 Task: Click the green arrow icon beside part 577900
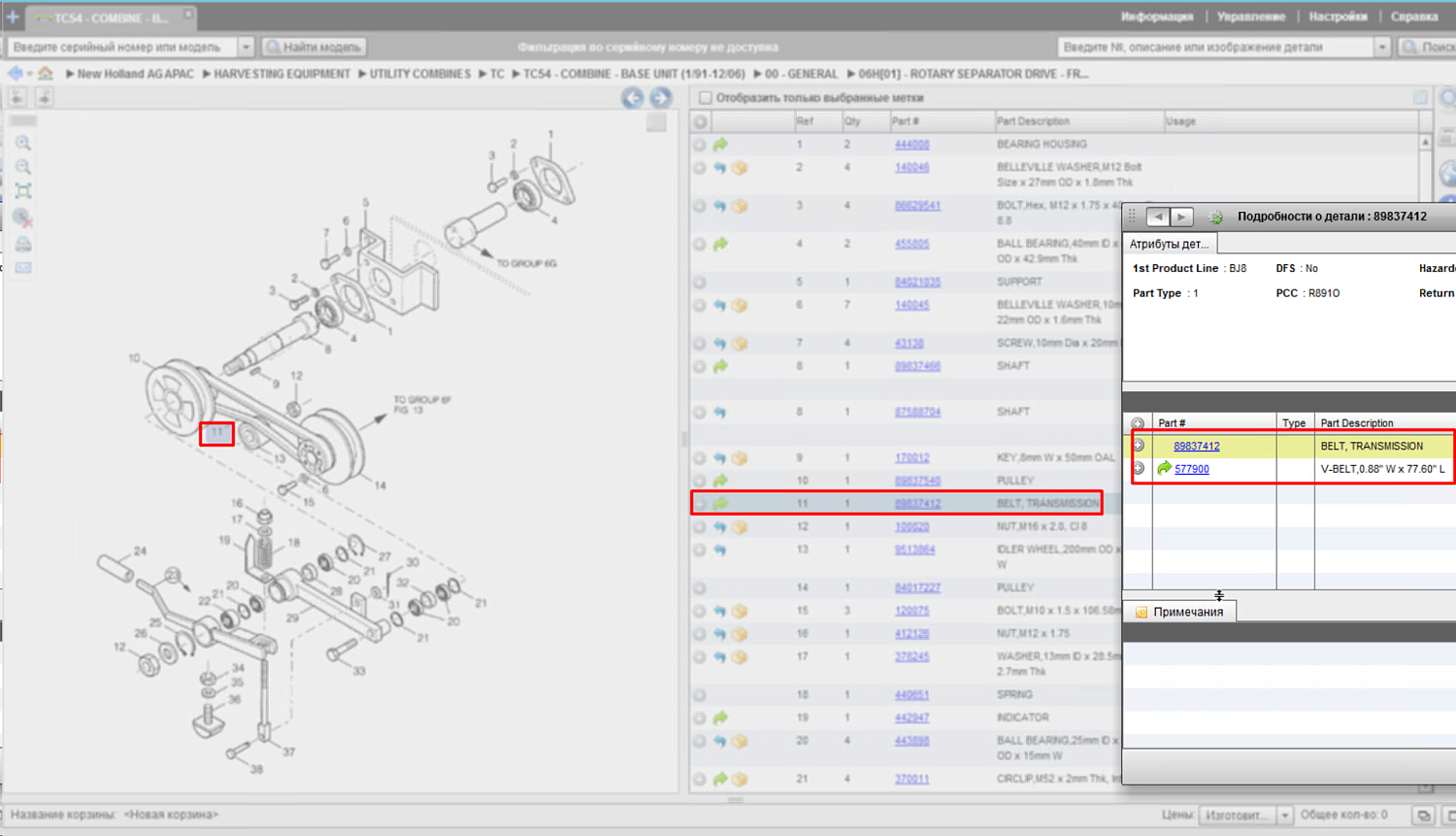click(1164, 469)
